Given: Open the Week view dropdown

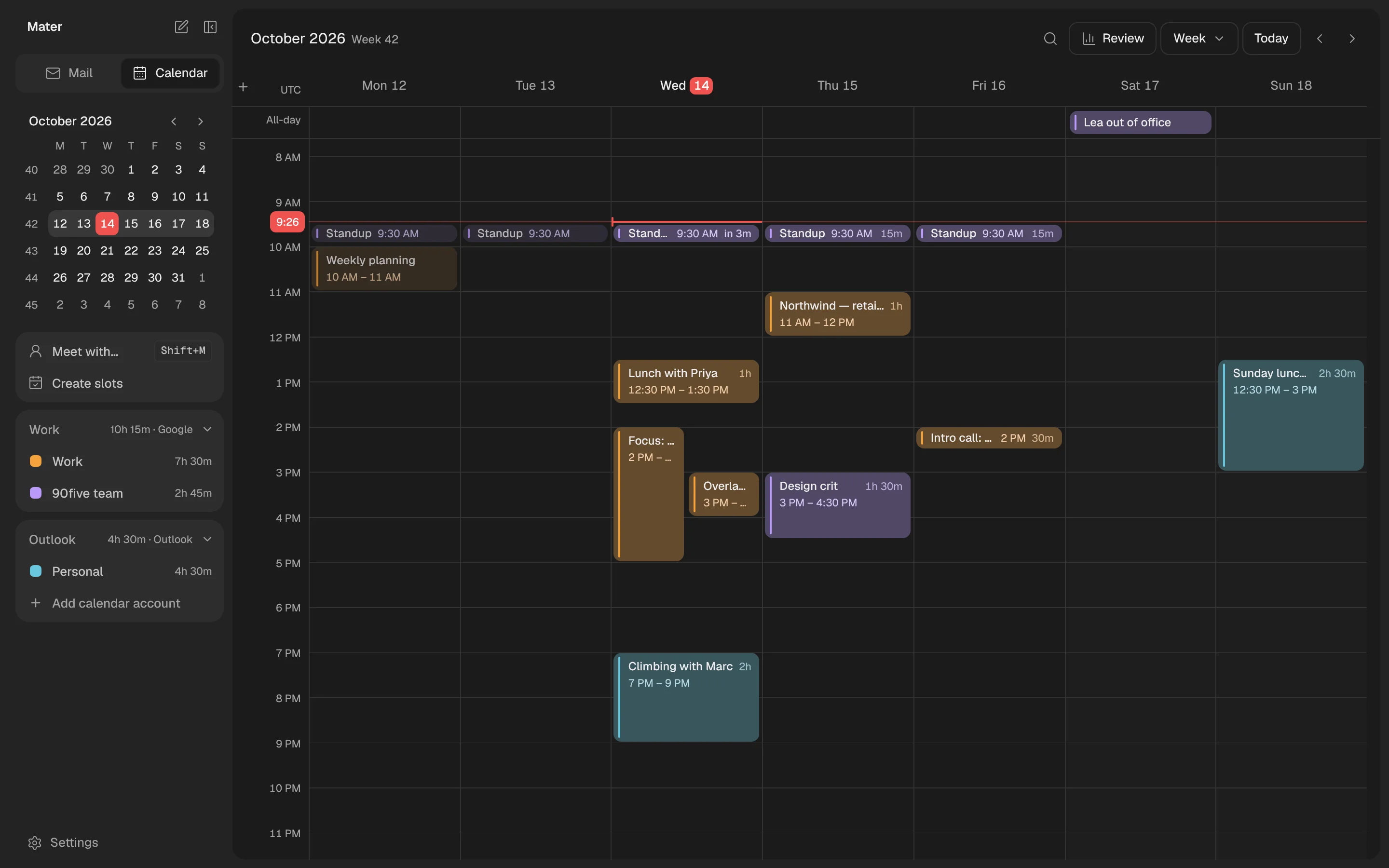Looking at the screenshot, I should tap(1198, 39).
